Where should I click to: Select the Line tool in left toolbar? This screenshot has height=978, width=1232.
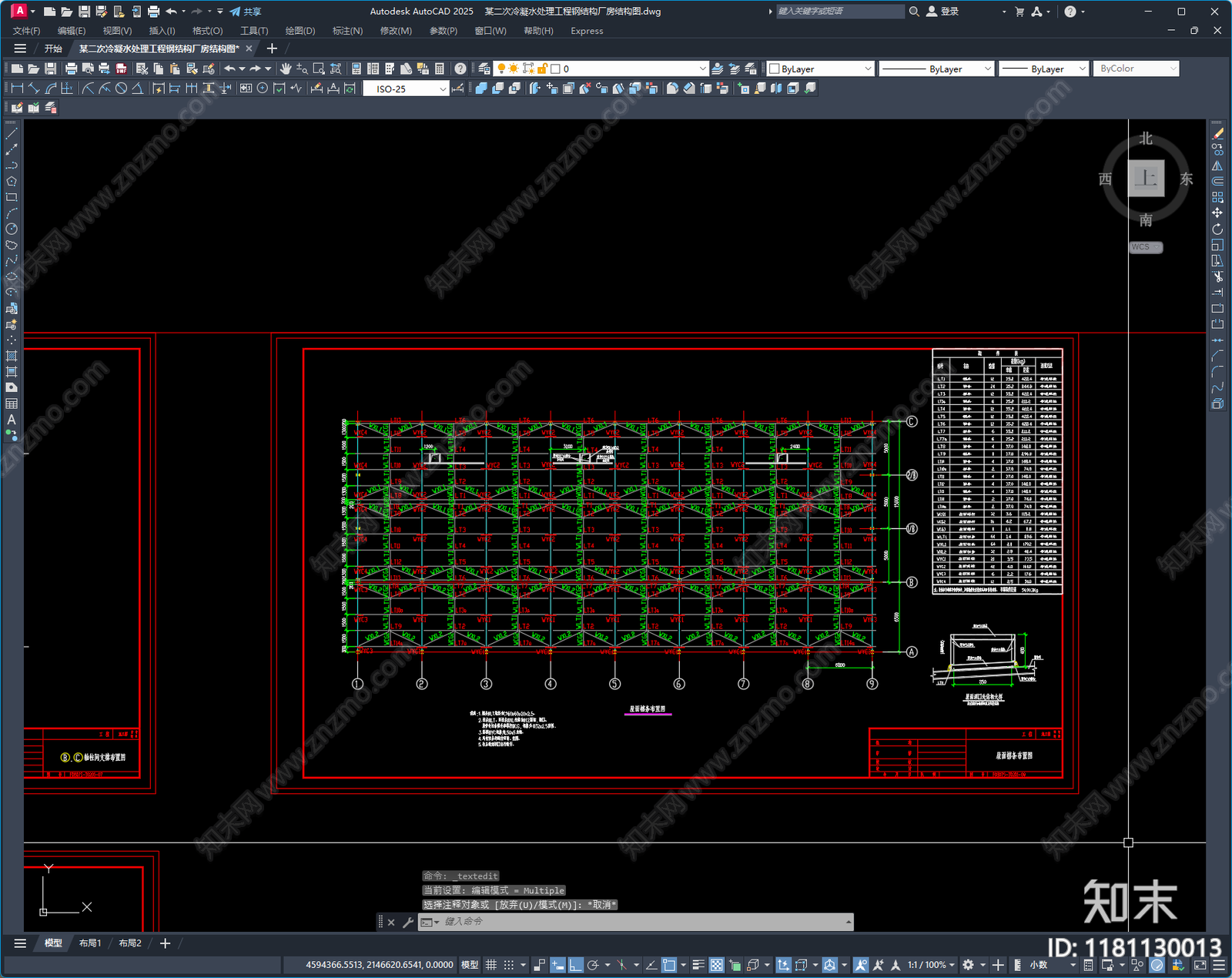tap(12, 134)
